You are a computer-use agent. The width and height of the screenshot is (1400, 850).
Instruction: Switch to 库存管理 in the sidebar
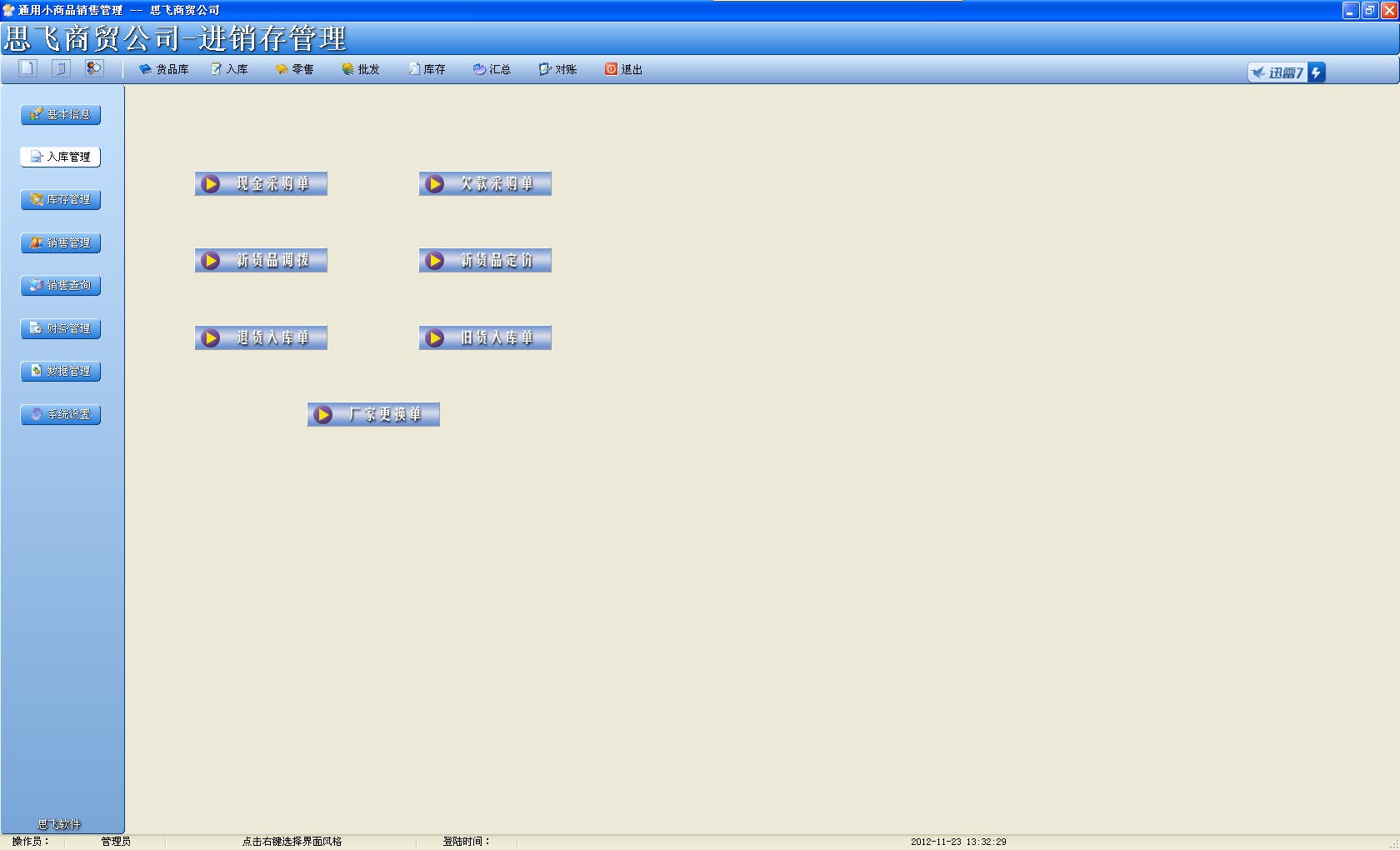61,200
